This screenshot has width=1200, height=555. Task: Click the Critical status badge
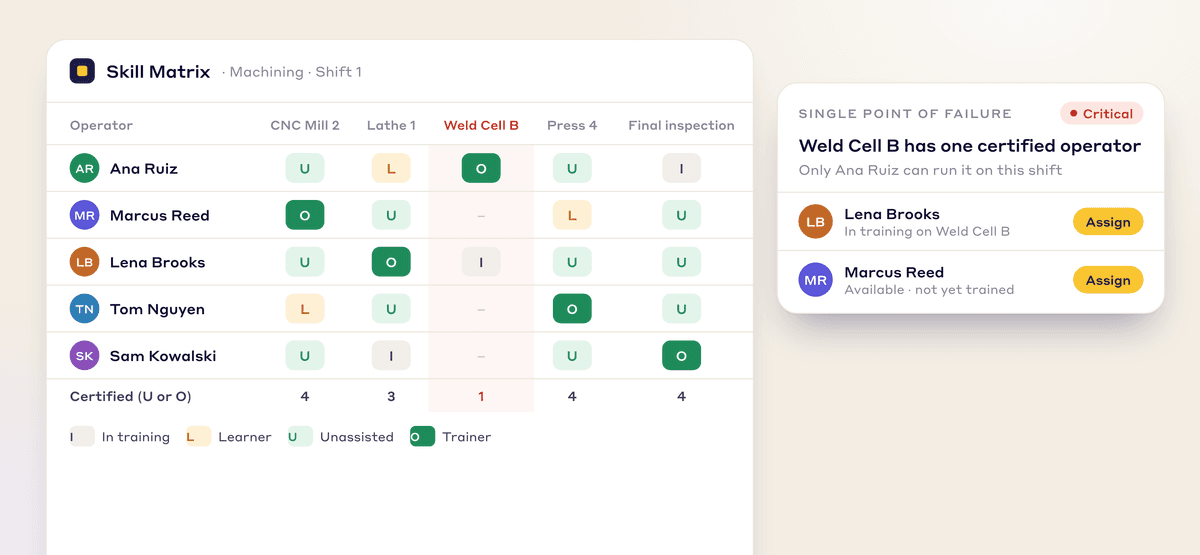point(1101,114)
